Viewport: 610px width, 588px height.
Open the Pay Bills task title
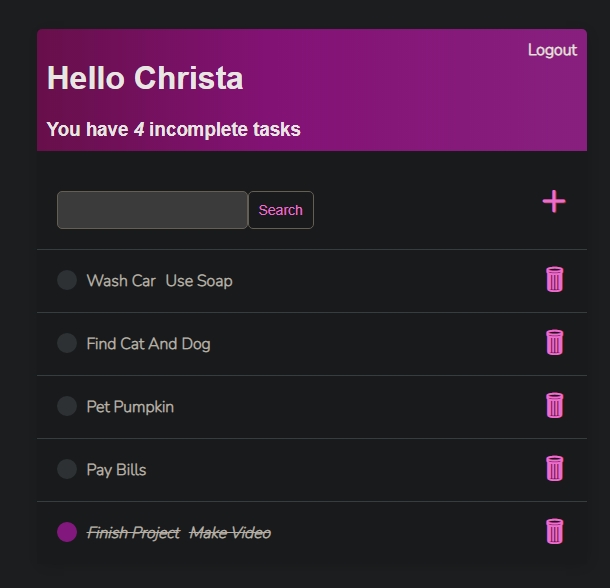(116, 470)
